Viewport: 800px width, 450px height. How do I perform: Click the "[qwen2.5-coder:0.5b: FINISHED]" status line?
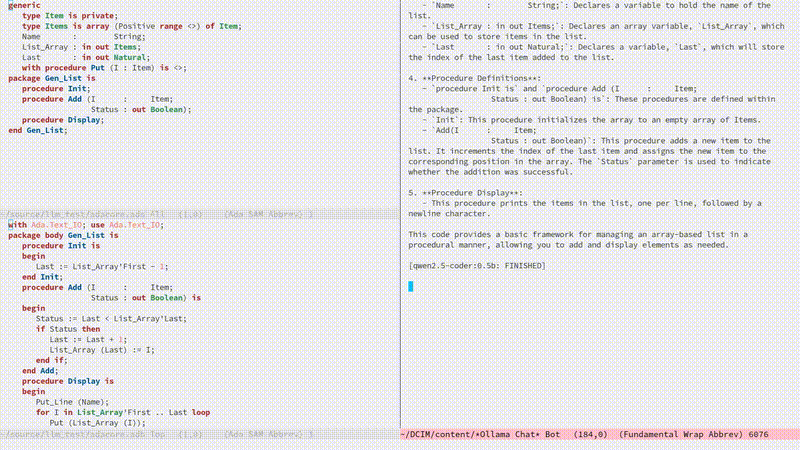click(477, 266)
